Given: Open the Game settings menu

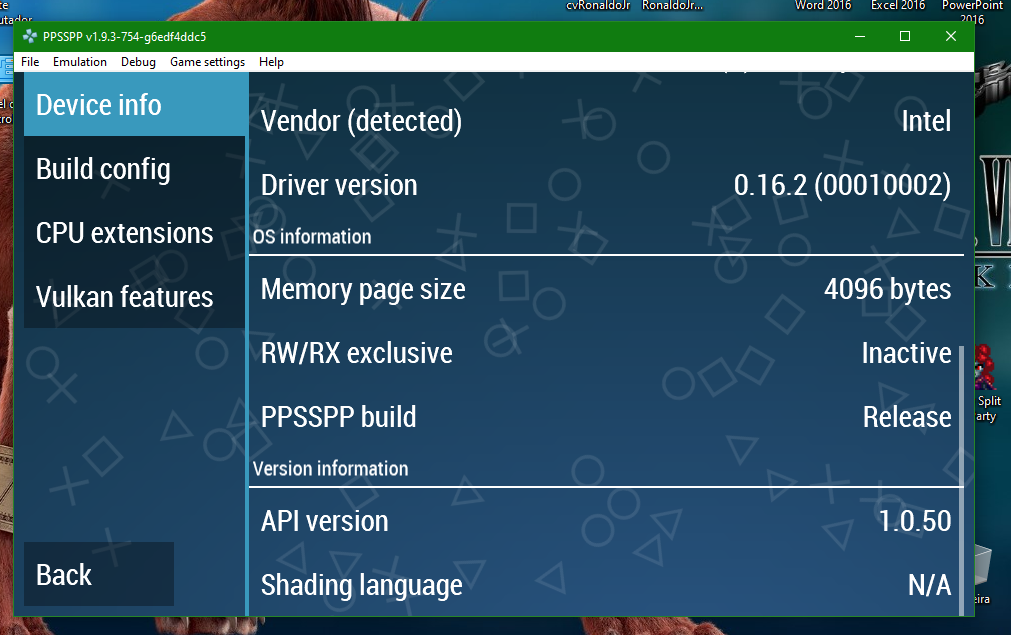Looking at the screenshot, I should click(207, 61).
